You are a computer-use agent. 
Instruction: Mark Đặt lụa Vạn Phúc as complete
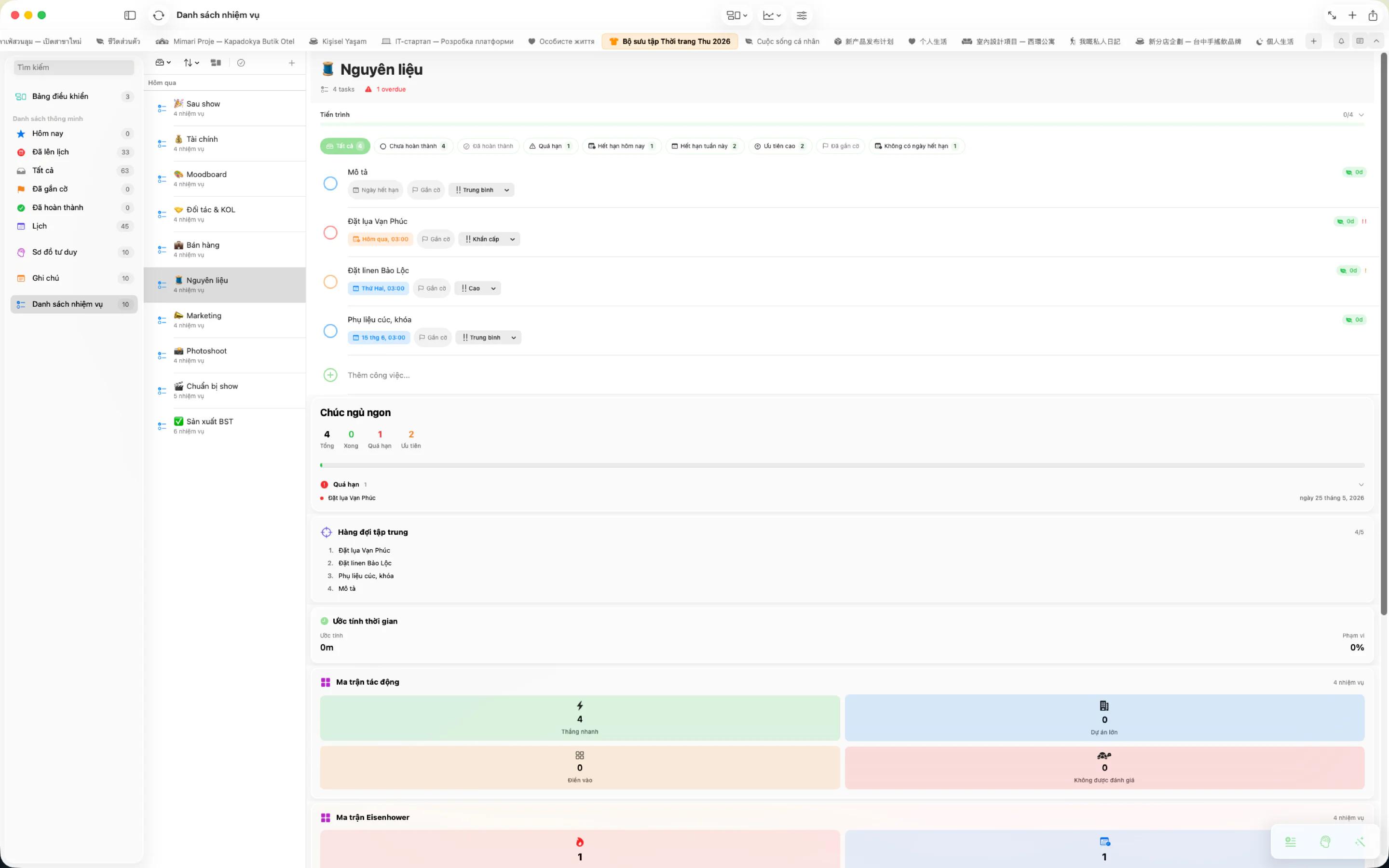click(x=330, y=232)
